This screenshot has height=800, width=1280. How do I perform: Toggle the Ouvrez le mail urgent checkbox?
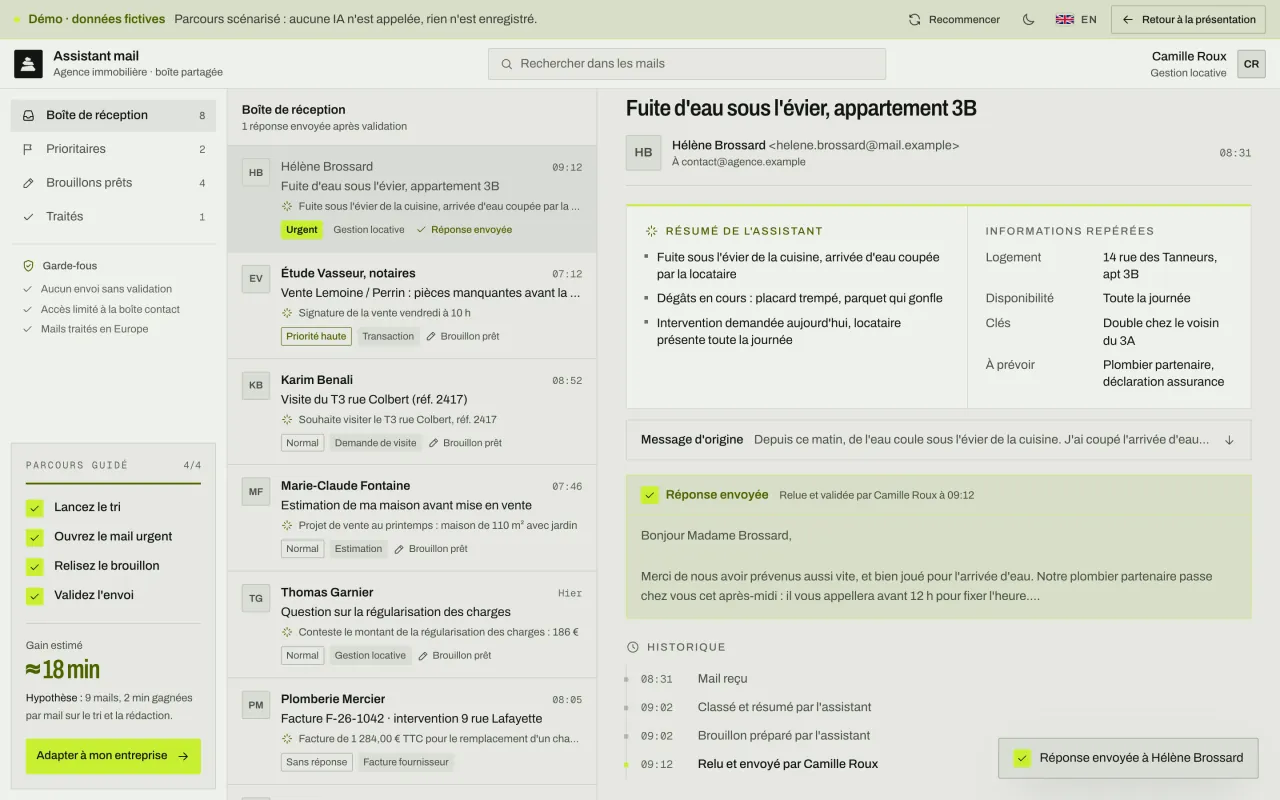(35, 537)
